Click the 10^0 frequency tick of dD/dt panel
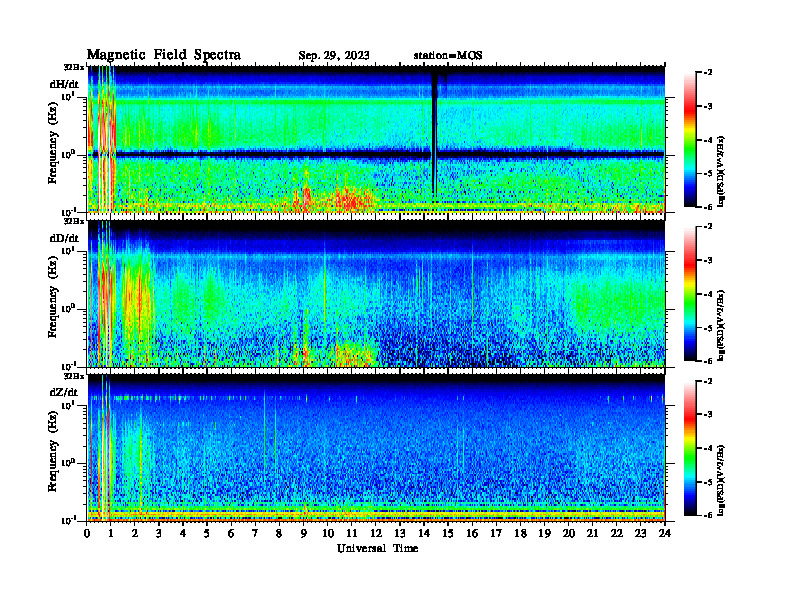 tap(68, 308)
